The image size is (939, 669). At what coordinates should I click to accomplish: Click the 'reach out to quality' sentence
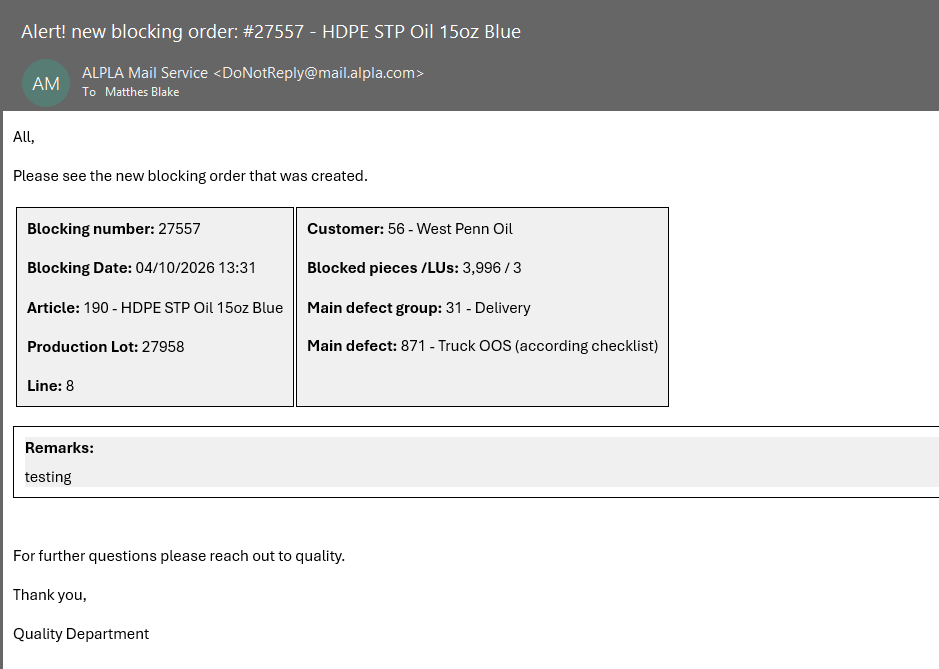pos(179,556)
